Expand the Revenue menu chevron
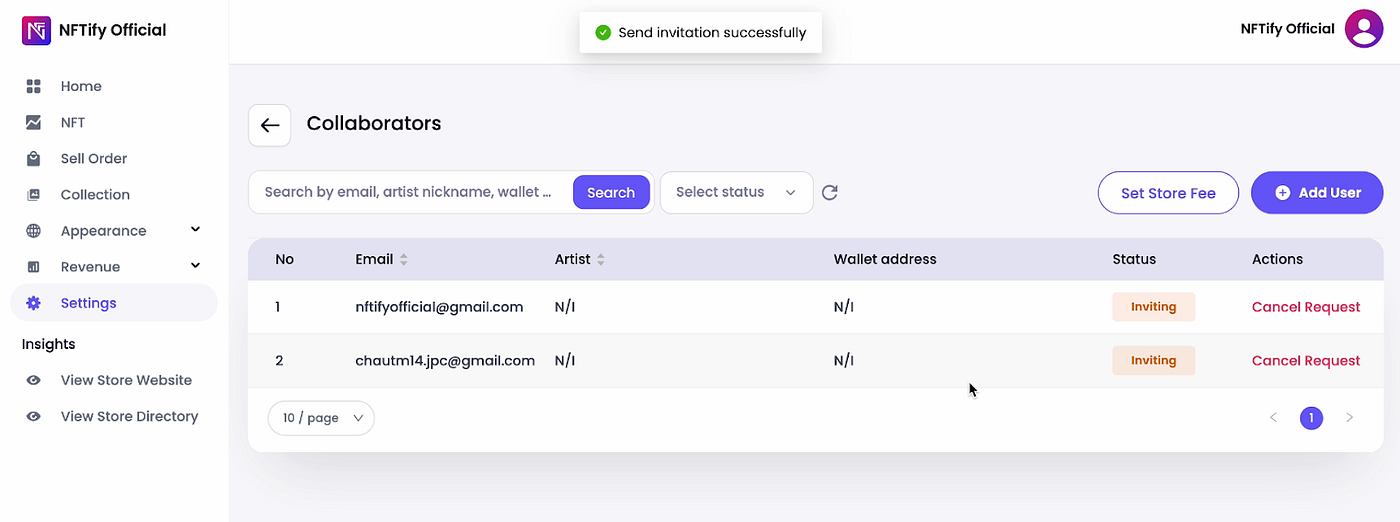Viewport: 1400px width, 522px height. click(x=195, y=266)
